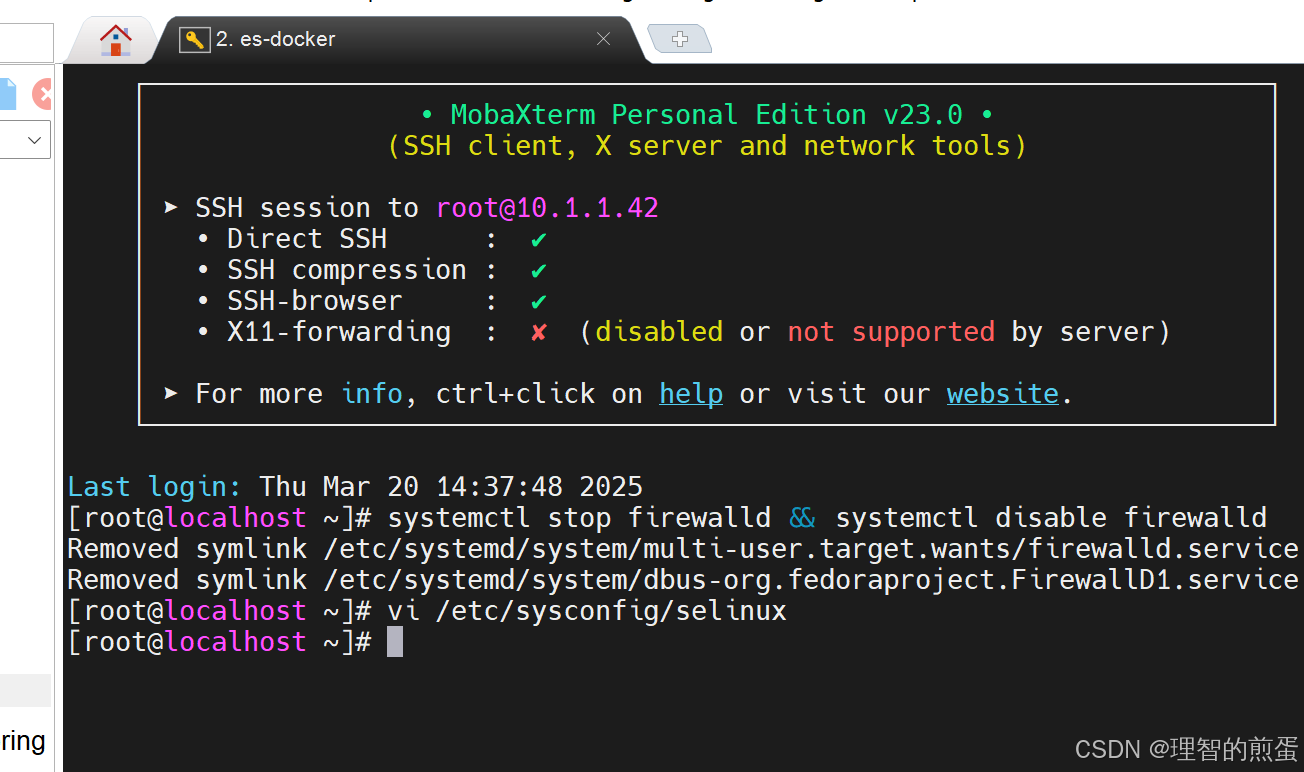The width and height of the screenshot is (1304, 772).
Task: Click the green checkmark beside SSH-browser
Action: 539,301
